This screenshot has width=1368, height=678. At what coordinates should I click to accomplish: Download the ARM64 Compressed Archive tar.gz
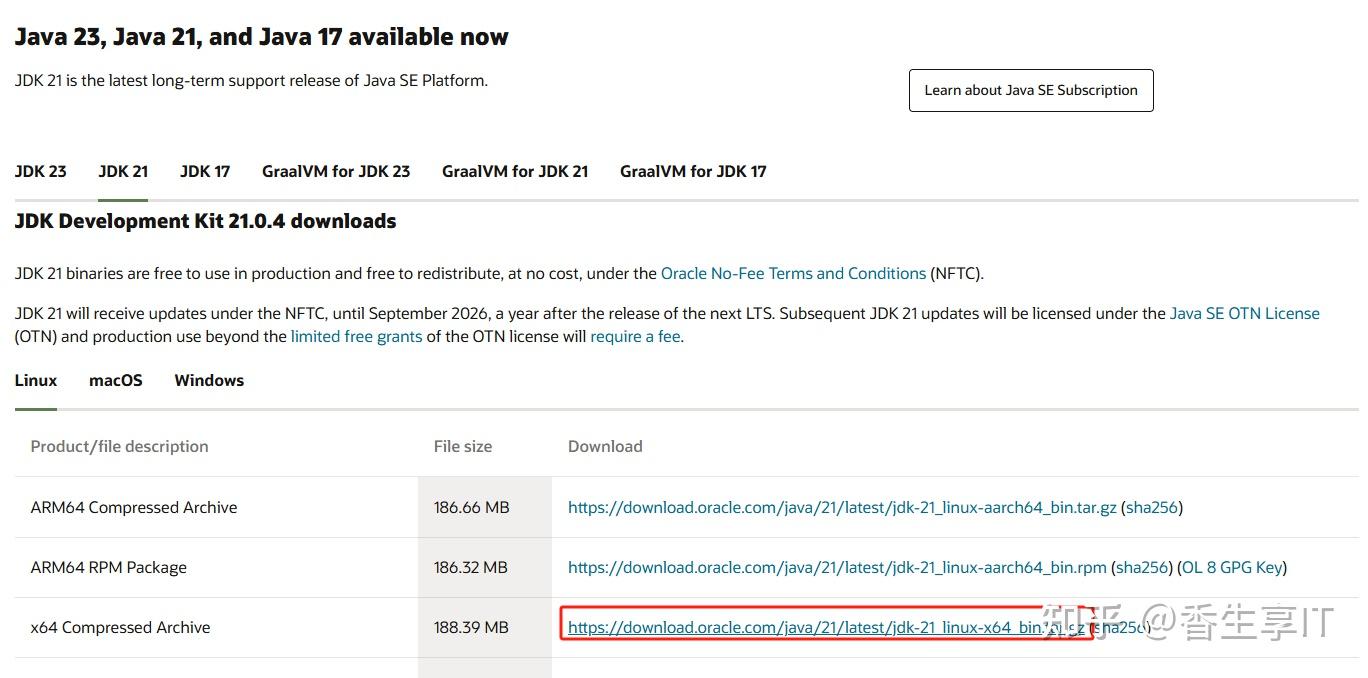click(842, 507)
